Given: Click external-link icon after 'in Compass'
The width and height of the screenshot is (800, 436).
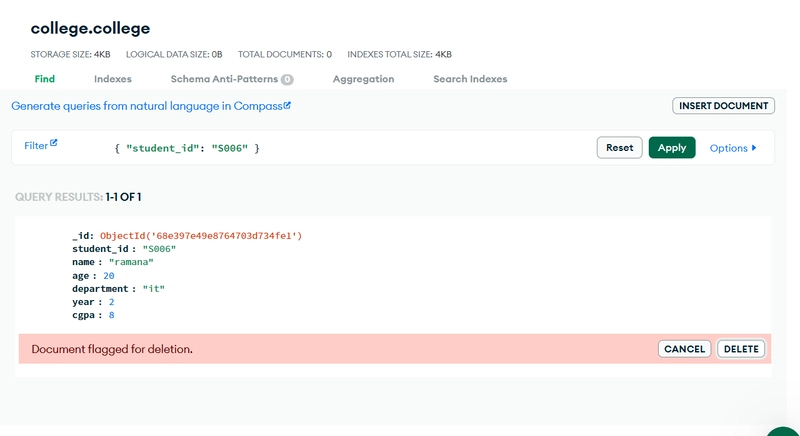Looking at the screenshot, I should click(287, 105).
